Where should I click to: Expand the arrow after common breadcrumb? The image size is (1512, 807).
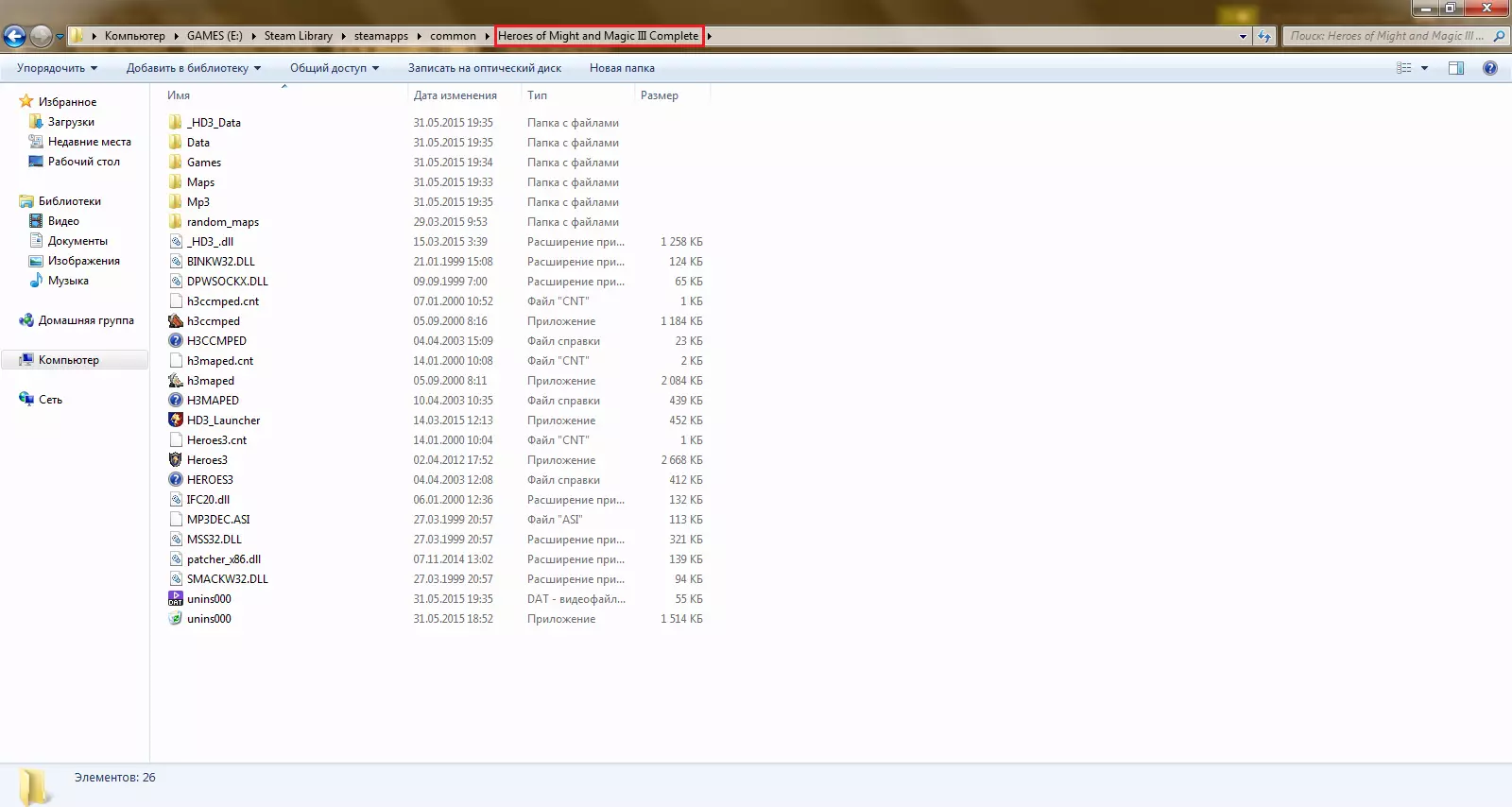pyautogui.click(x=487, y=36)
